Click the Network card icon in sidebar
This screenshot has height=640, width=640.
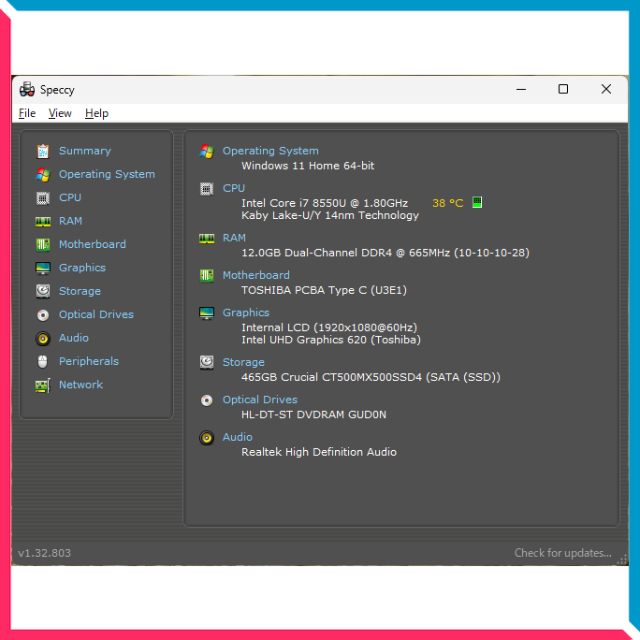tap(43, 385)
